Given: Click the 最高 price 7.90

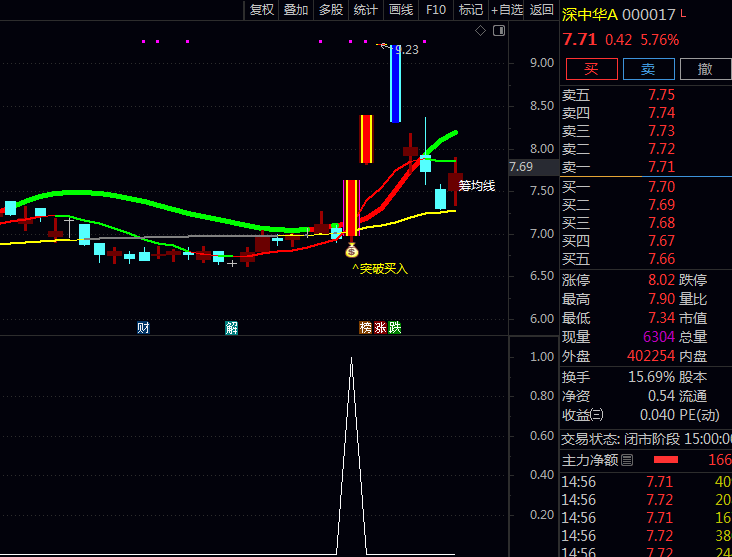Looking at the screenshot, I should (662, 299).
